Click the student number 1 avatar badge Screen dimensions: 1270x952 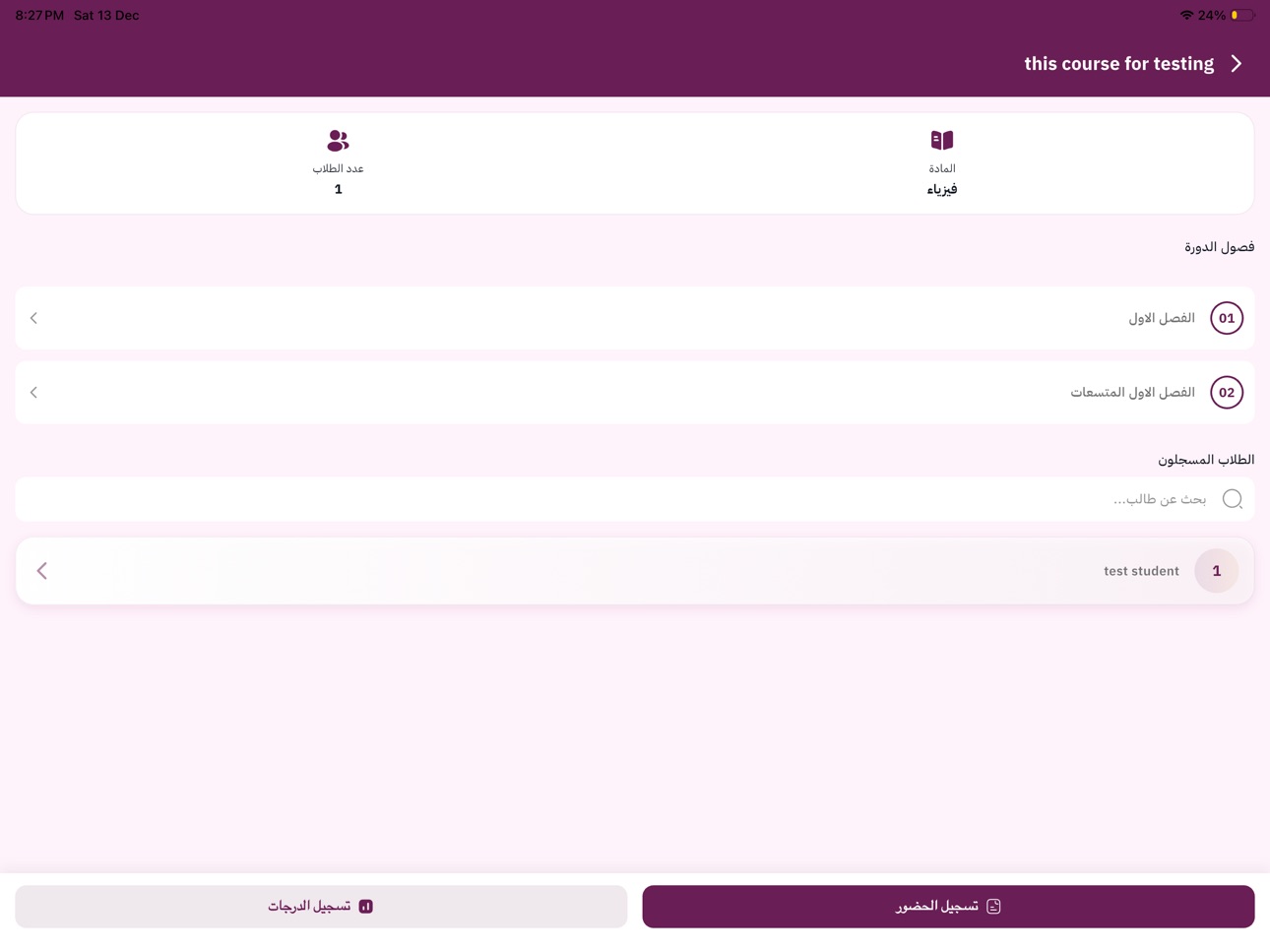coord(1216,571)
